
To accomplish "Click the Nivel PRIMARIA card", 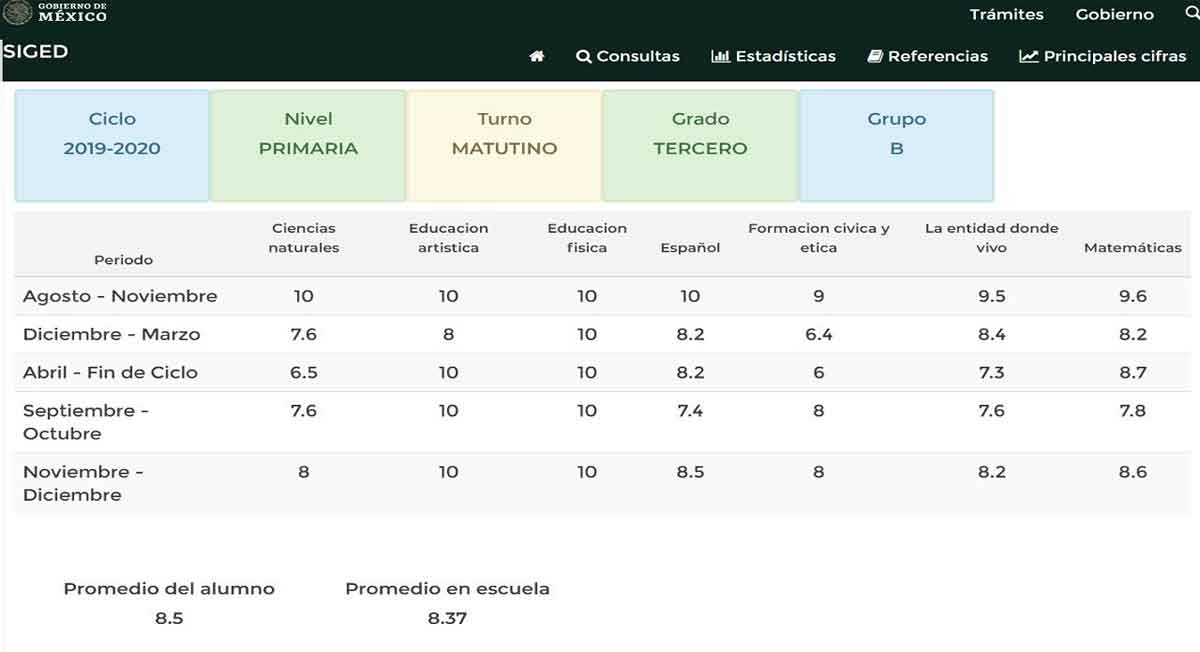I will point(308,144).
